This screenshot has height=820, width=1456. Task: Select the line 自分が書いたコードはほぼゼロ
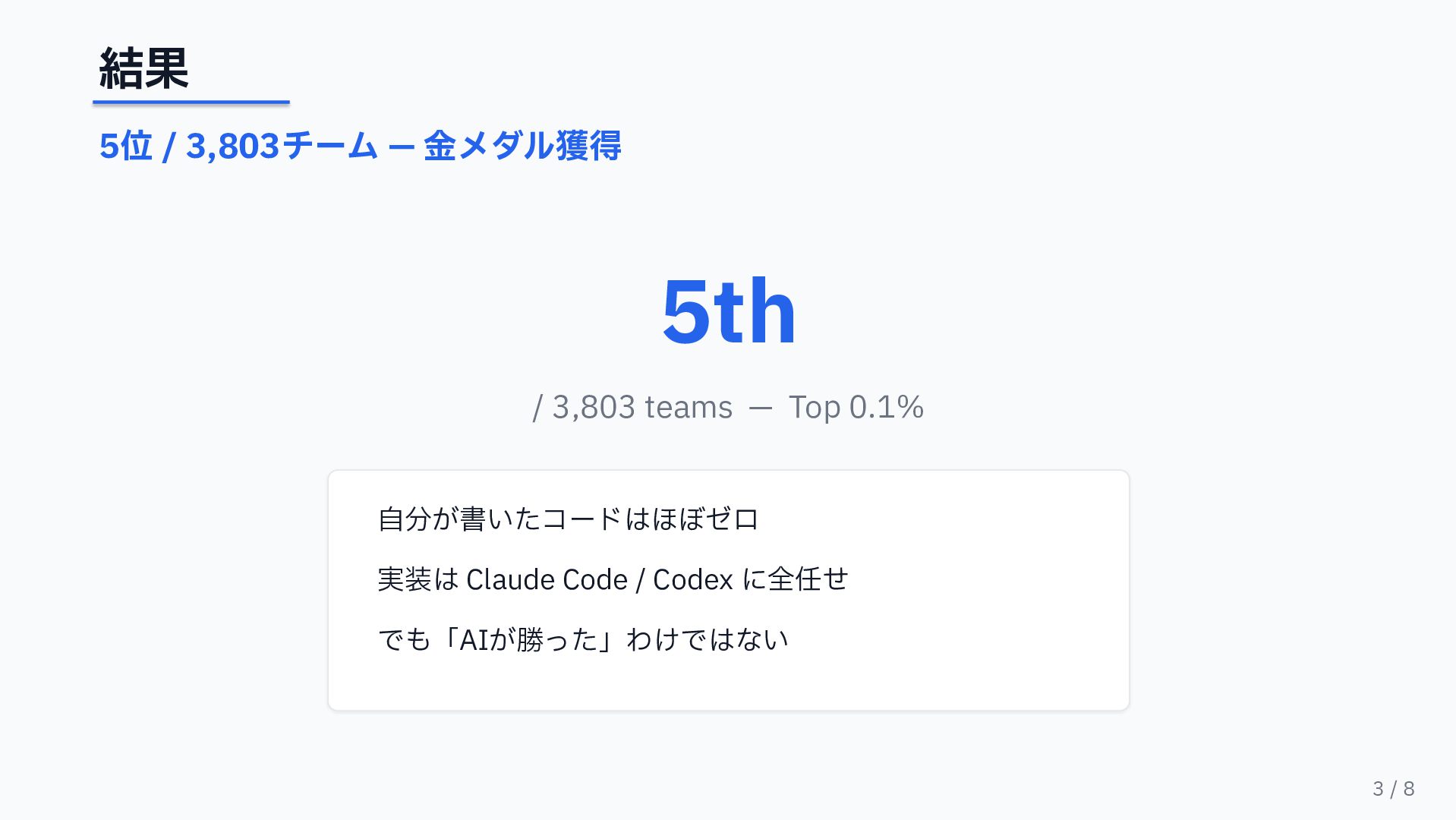point(569,519)
